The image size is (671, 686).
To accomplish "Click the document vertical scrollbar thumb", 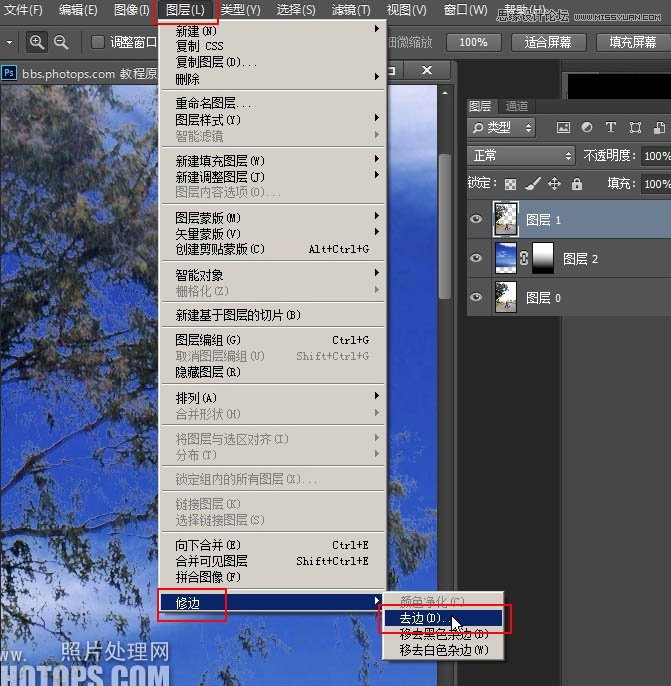I will (445, 226).
